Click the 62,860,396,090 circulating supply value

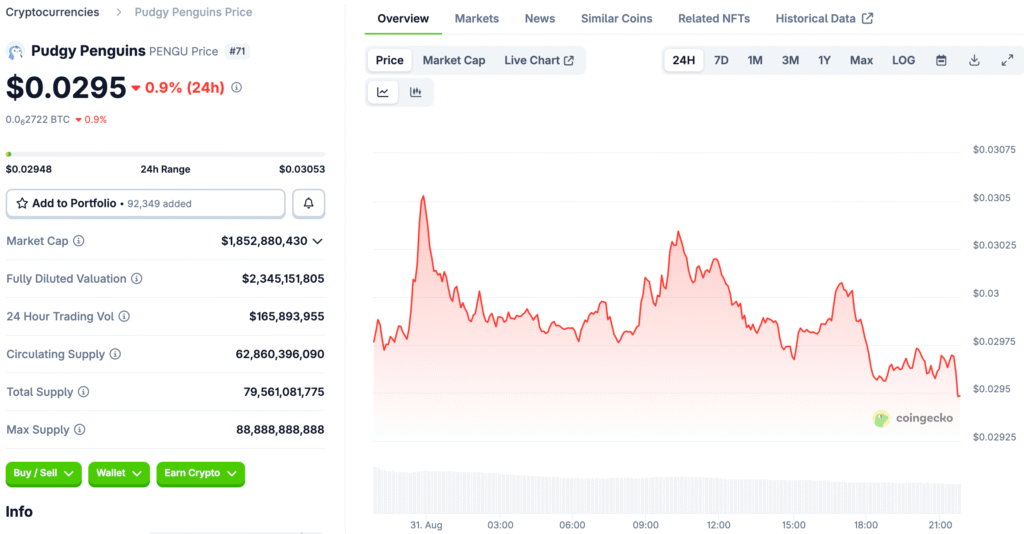coord(280,354)
